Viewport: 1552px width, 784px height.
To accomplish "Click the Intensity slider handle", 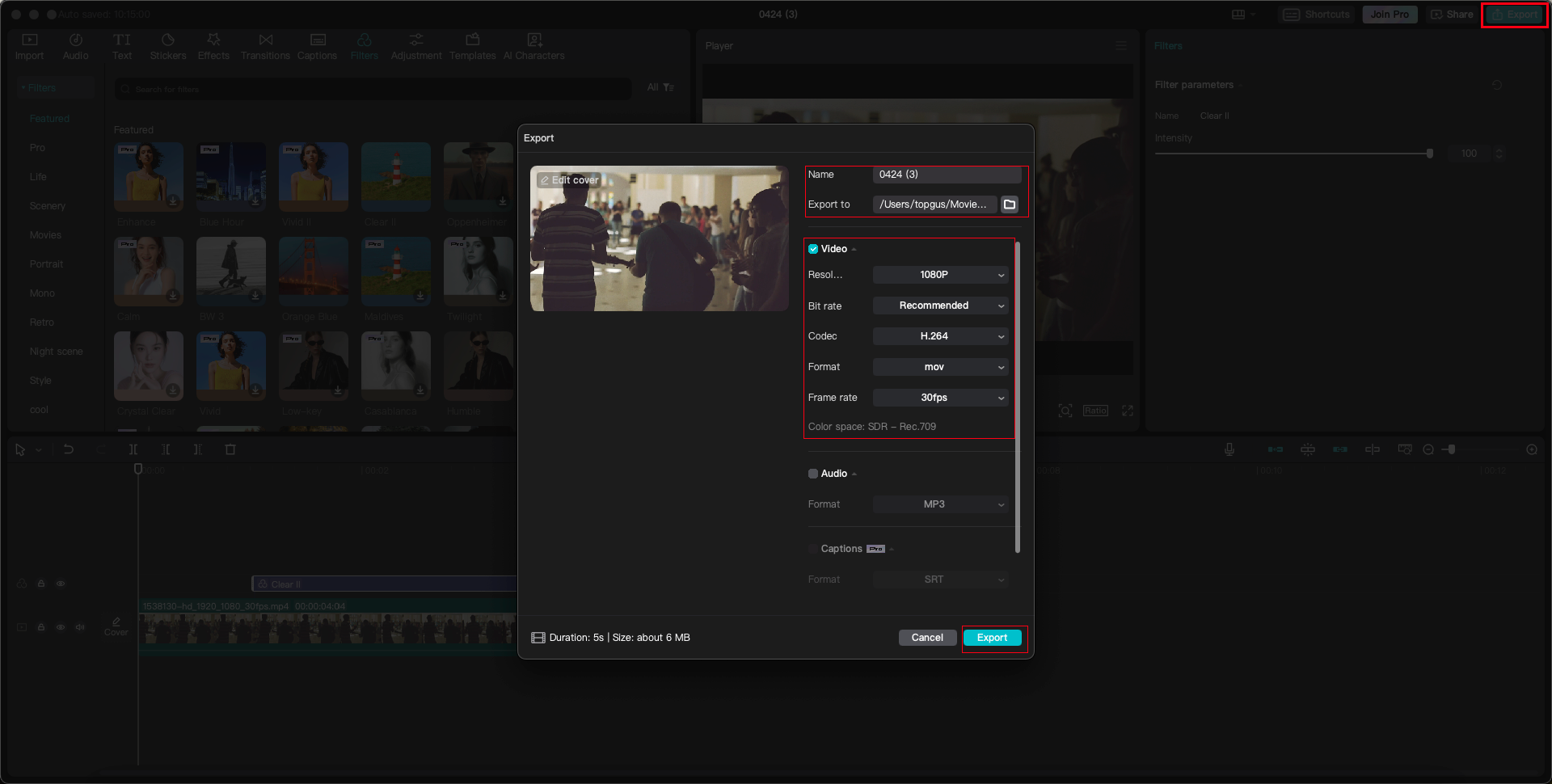I will point(1430,154).
